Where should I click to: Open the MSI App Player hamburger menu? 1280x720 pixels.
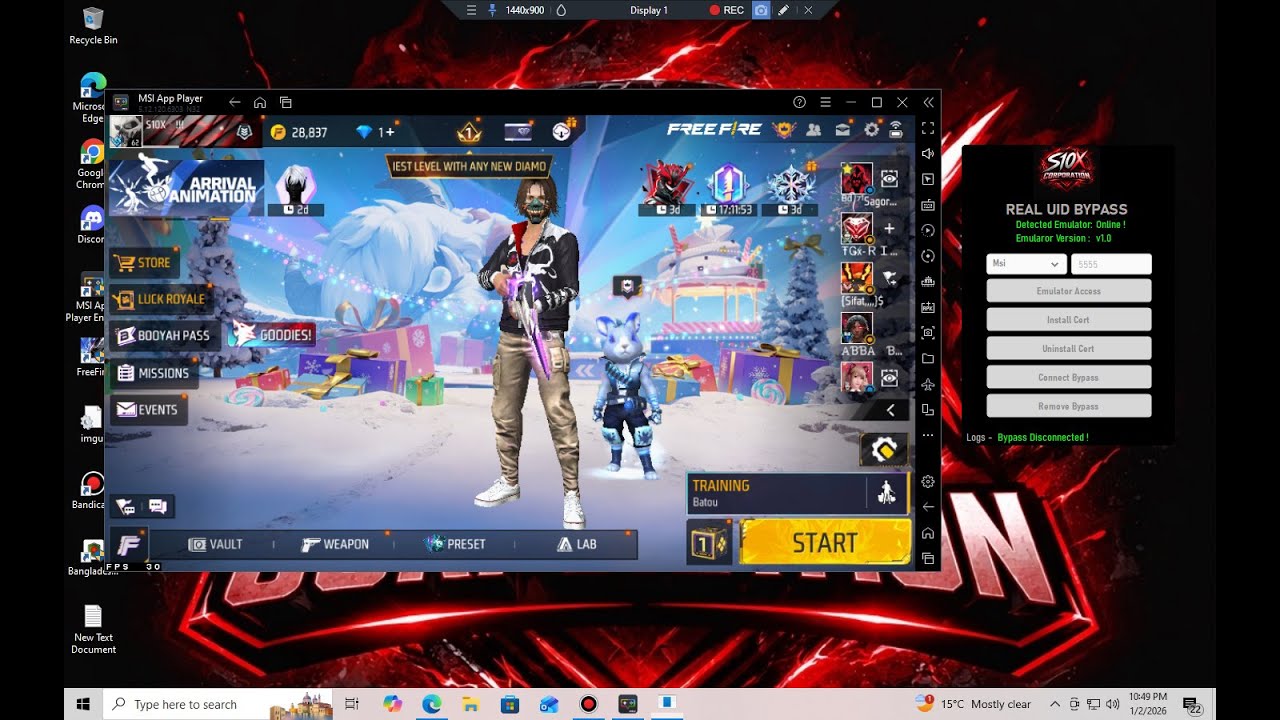(825, 102)
